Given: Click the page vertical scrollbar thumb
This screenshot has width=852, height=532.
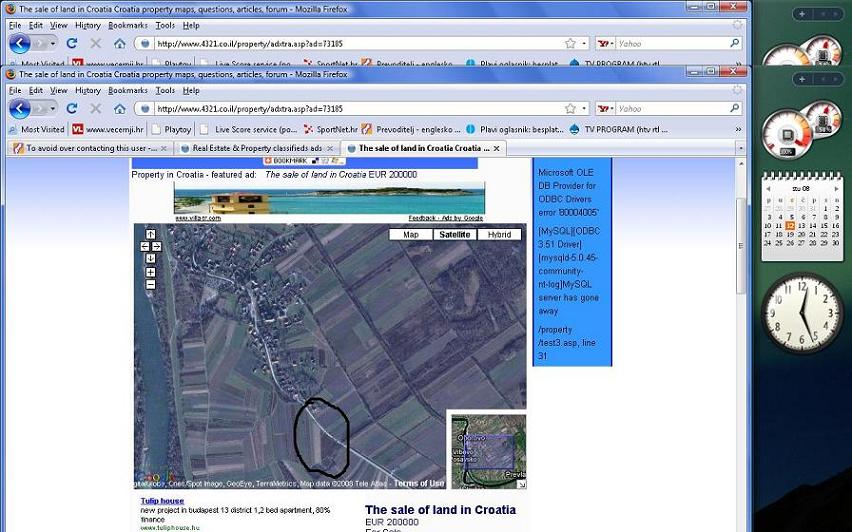Looking at the screenshot, I should point(740,246).
